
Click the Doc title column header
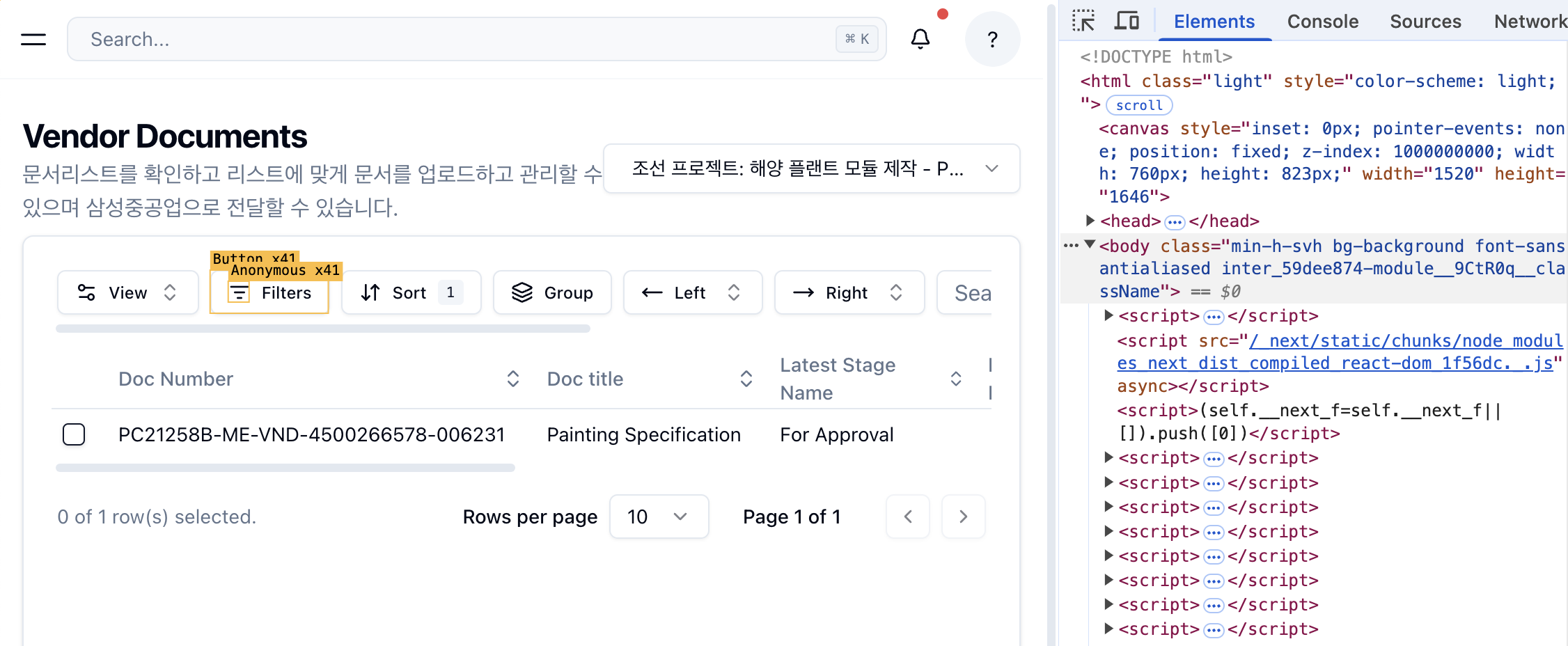click(x=585, y=379)
